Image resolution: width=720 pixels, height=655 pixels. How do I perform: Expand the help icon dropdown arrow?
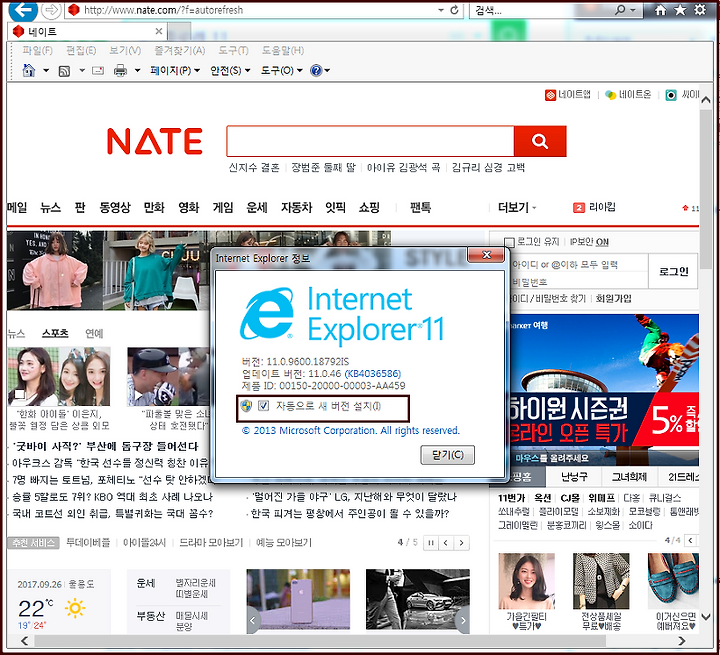pyautogui.click(x=327, y=71)
